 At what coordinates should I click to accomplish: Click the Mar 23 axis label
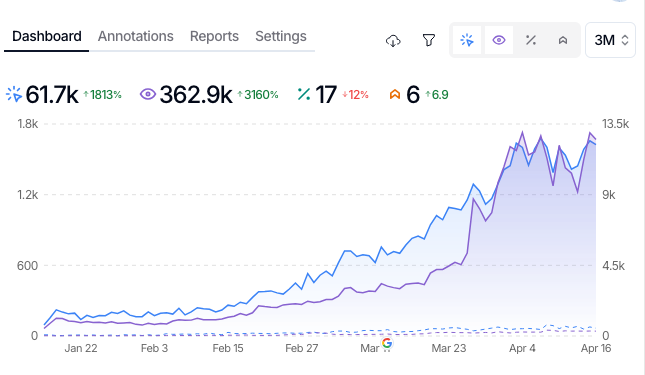pyautogui.click(x=449, y=348)
